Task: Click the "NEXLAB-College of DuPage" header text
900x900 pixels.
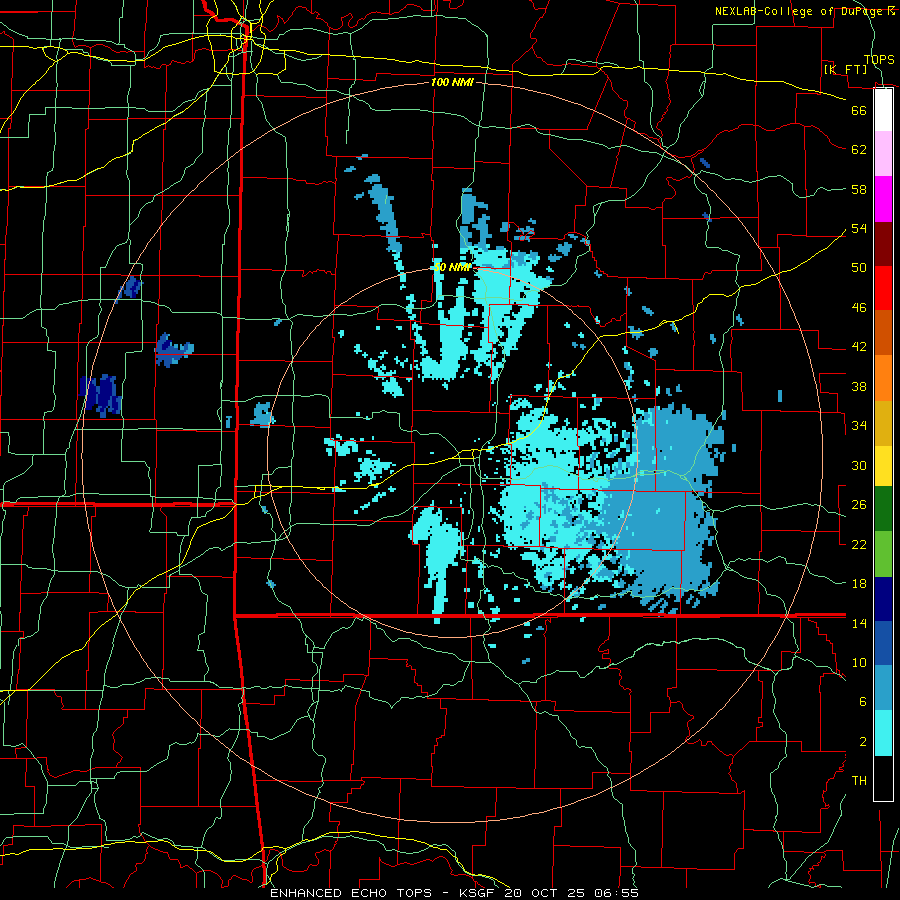Action: 798,11
